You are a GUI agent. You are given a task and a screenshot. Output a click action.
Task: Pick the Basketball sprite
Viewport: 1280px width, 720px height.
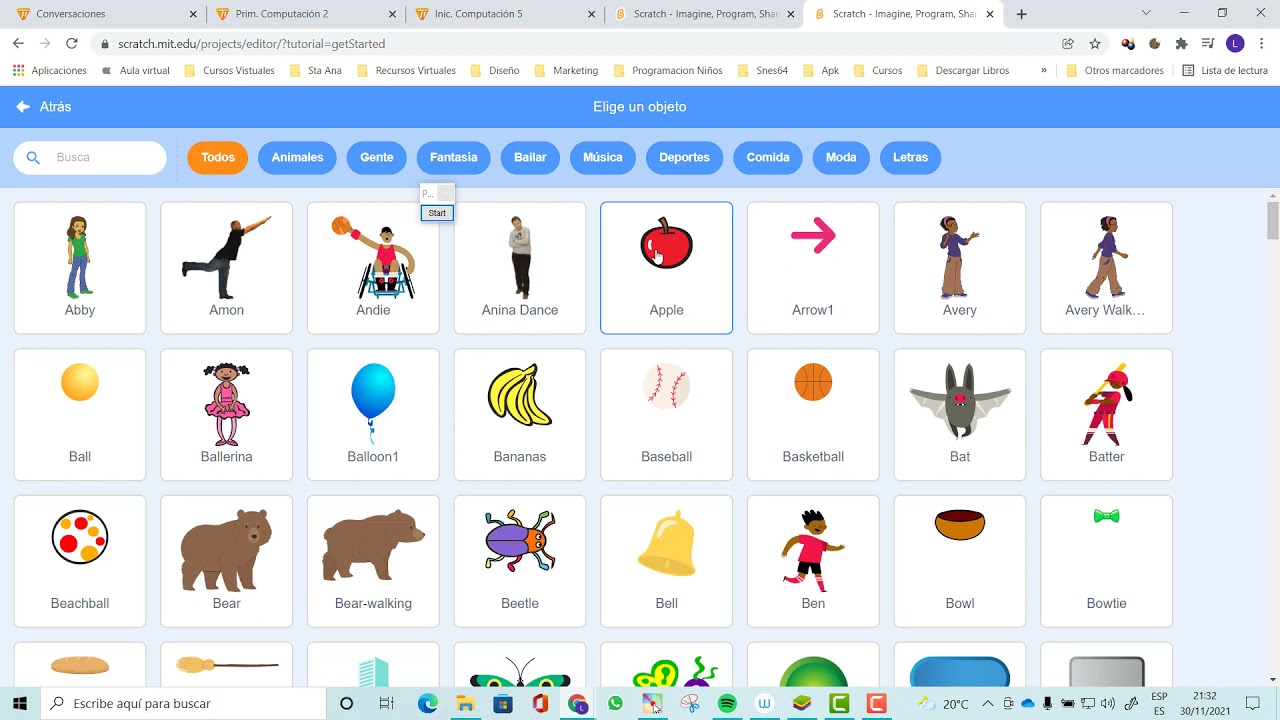813,415
